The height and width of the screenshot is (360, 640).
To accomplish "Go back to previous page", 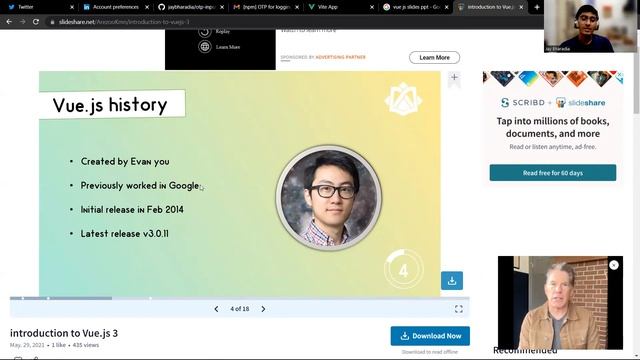I will pyautogui.click(x=9, y=22).
